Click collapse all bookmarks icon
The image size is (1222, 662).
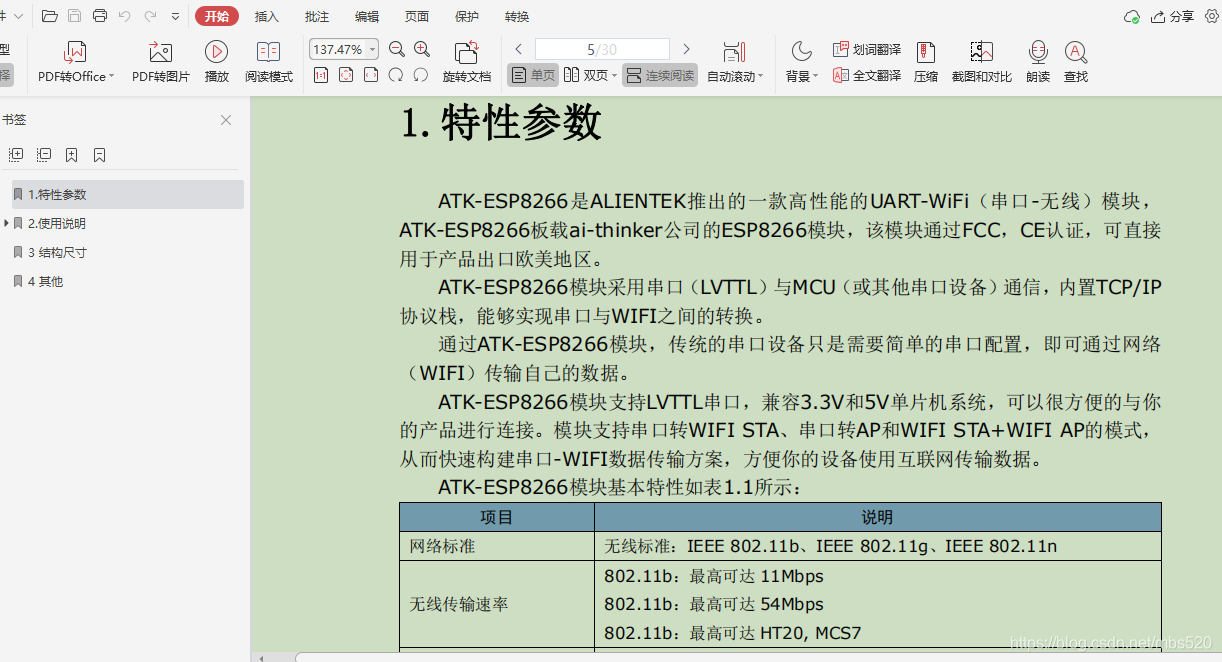pos(44,155)
